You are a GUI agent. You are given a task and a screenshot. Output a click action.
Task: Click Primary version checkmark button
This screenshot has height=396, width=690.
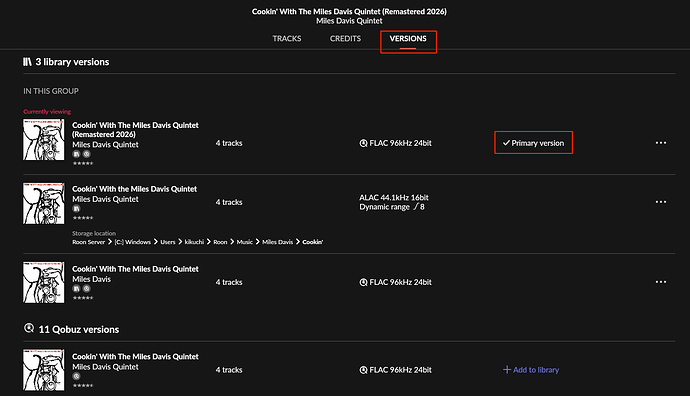[533, 143]
